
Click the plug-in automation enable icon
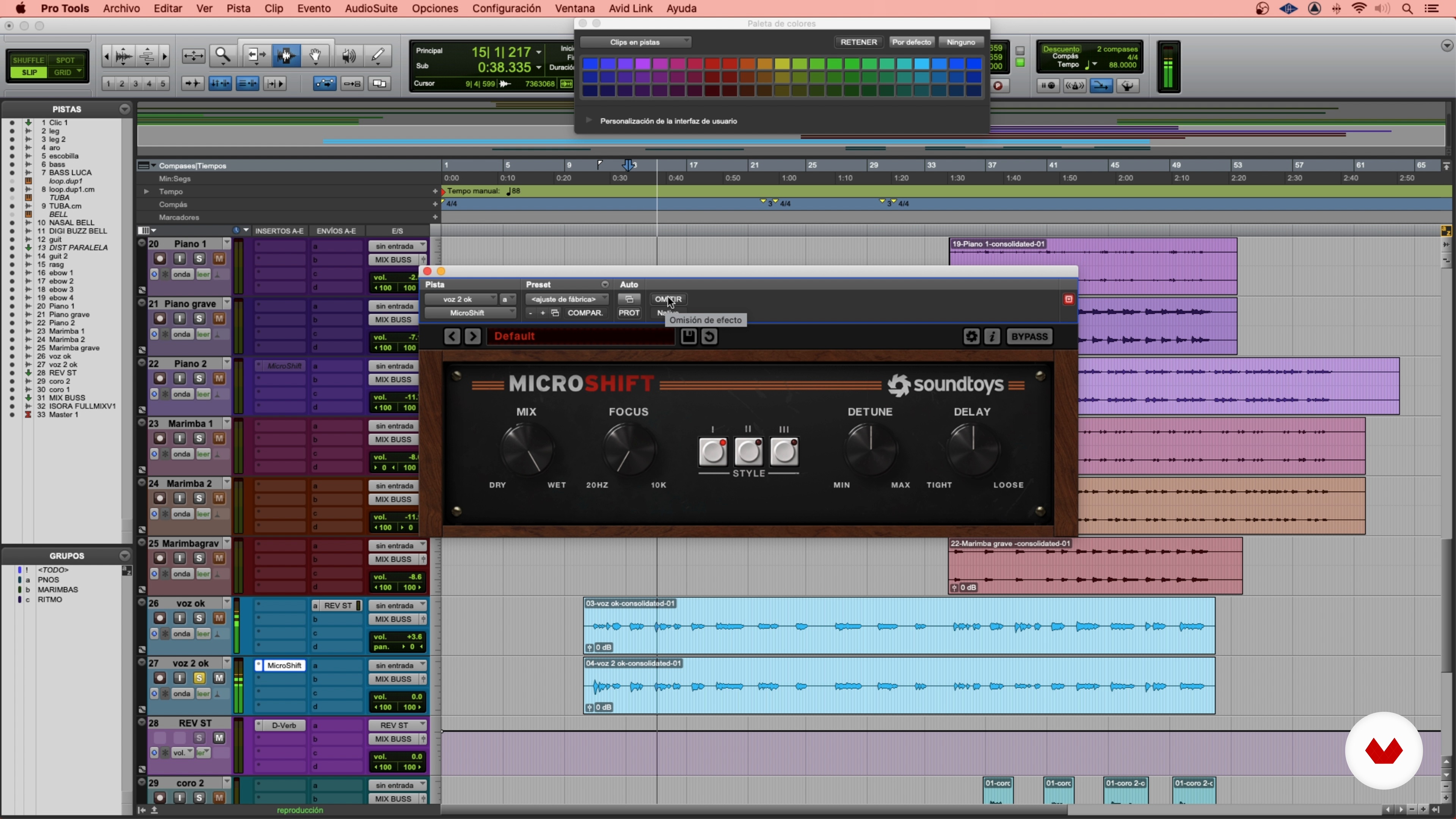[x=629, y=299]
